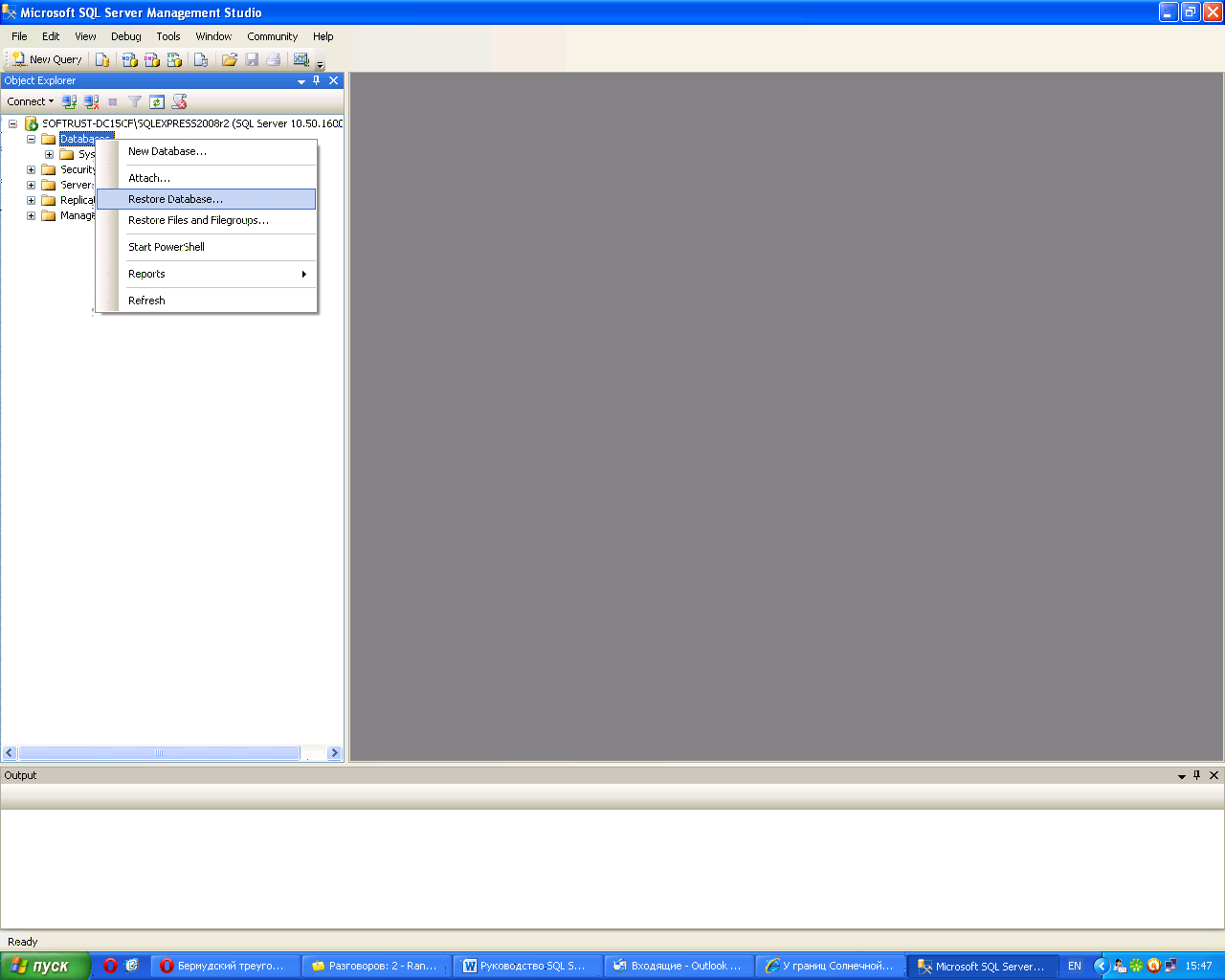1225x980 pixels.
Task: Switch to У границ Солнечной... taskbar item
Action: tap(830, 966)
